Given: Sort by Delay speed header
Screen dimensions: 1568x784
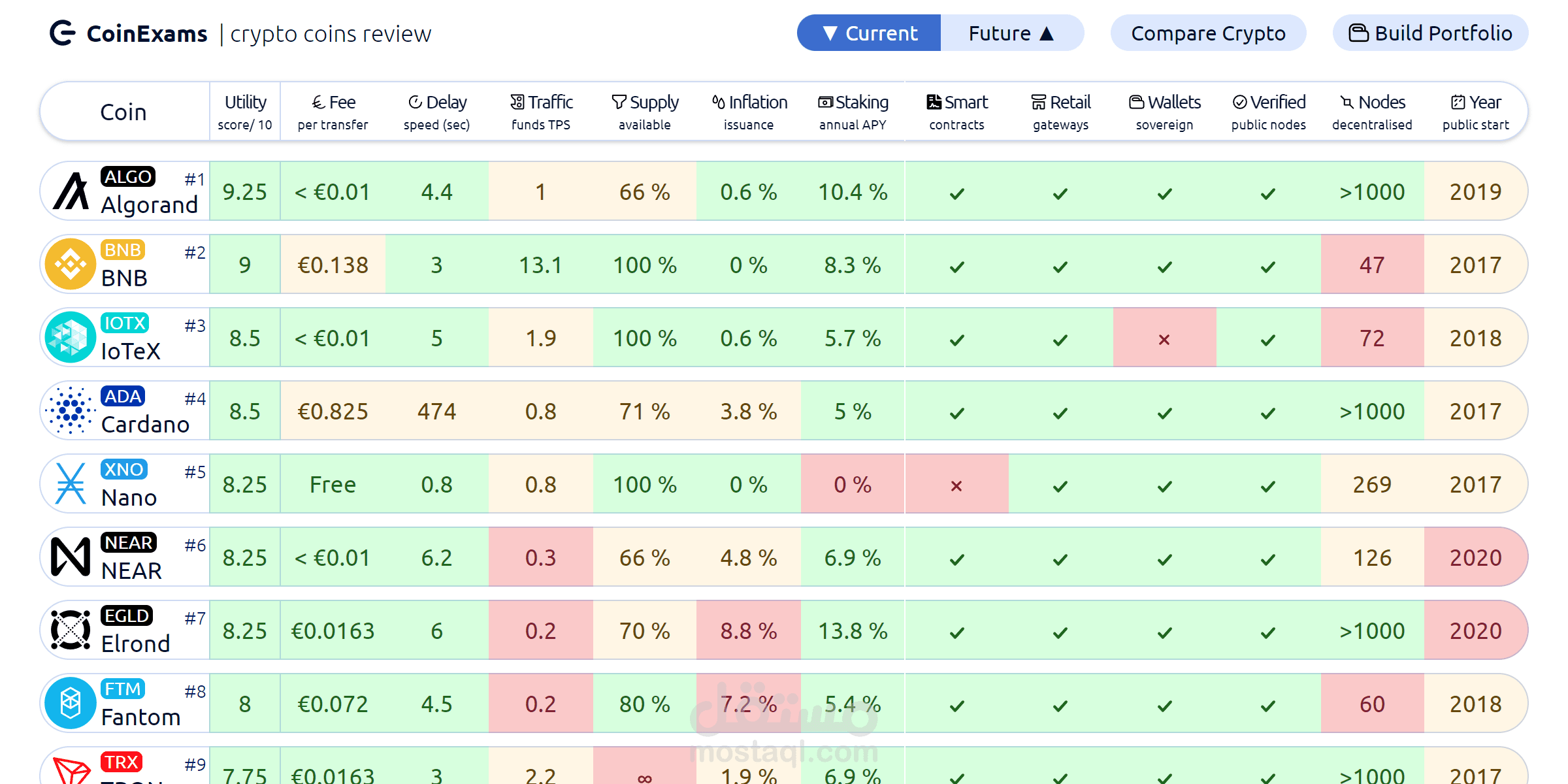Looking at the screenshot, I should pyautogui.click(x=436, y=112).
